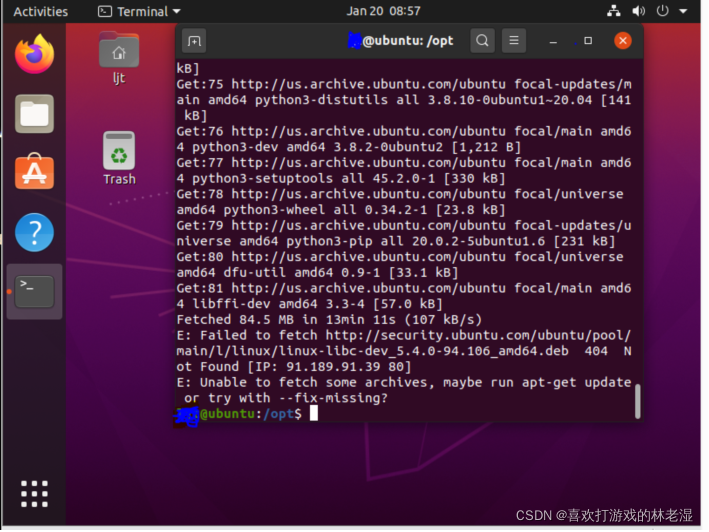Image resolution: width=709 pixels, height=532 pixels.
Task: Click 'python3-wheel all 0.34.2-1' text
Action: (x=325, y=210)
